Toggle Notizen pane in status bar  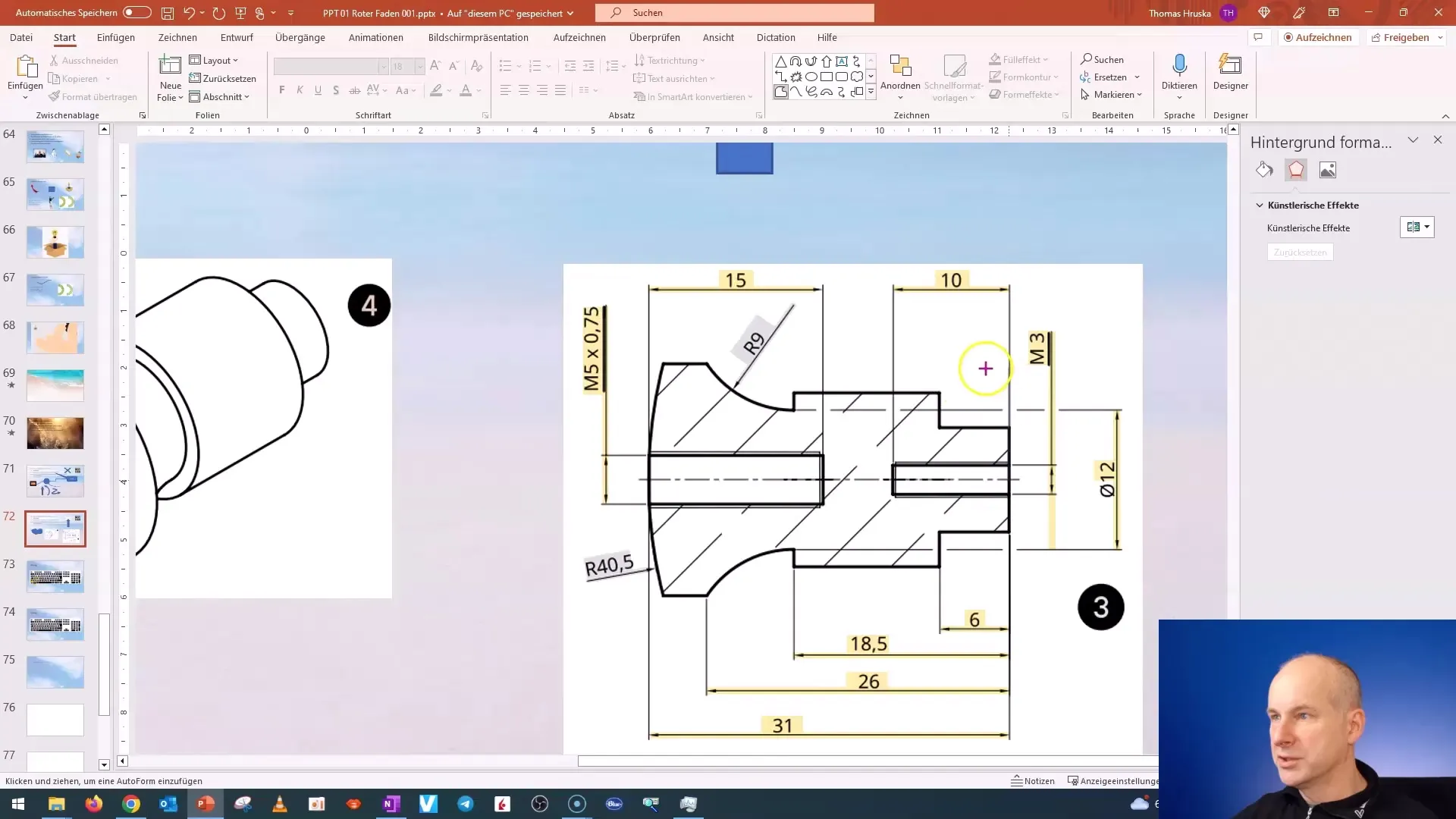coord(1033,780)
